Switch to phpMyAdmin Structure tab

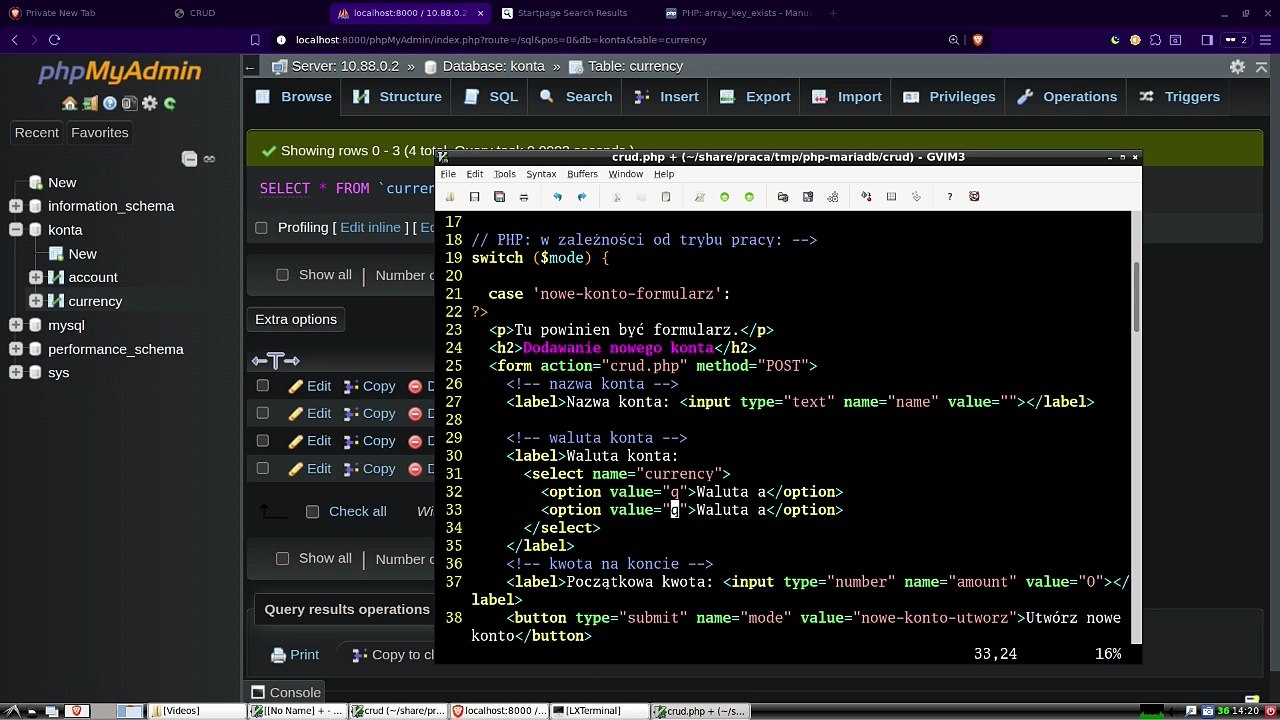coord(397,97)
